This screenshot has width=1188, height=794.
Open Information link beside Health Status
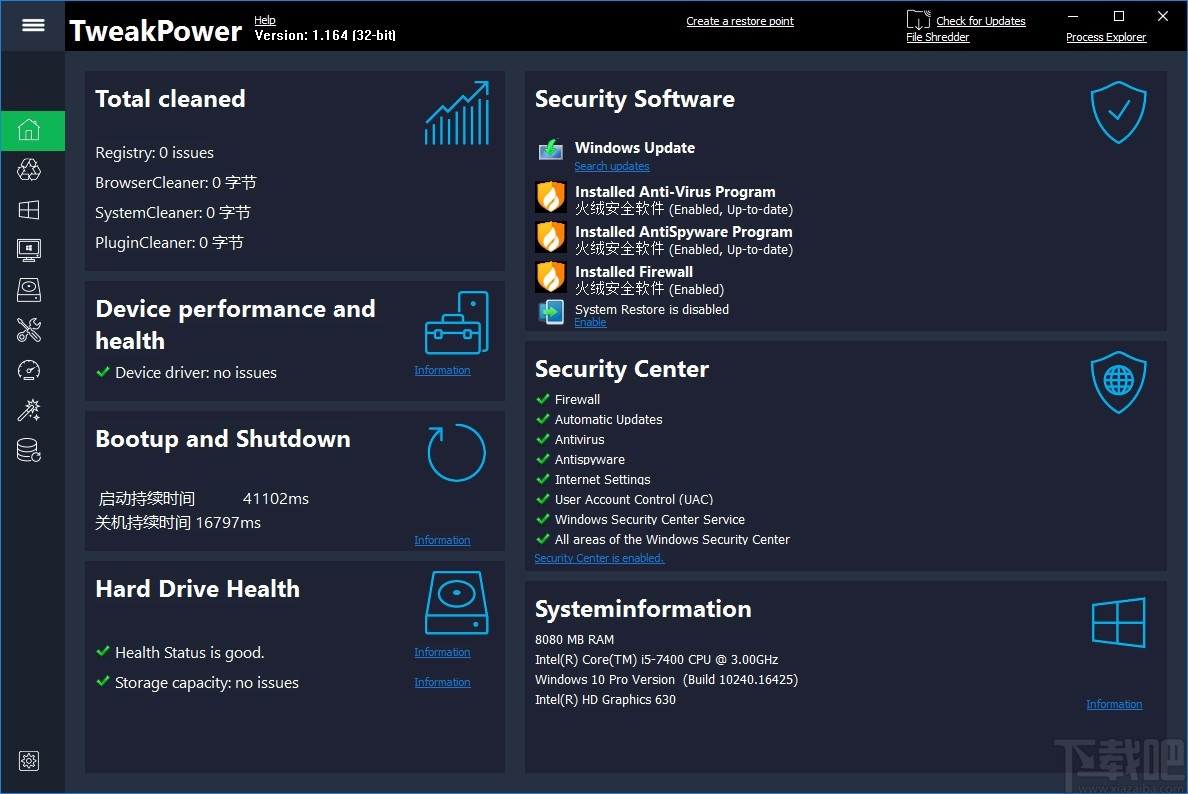[x=442, y=652]
